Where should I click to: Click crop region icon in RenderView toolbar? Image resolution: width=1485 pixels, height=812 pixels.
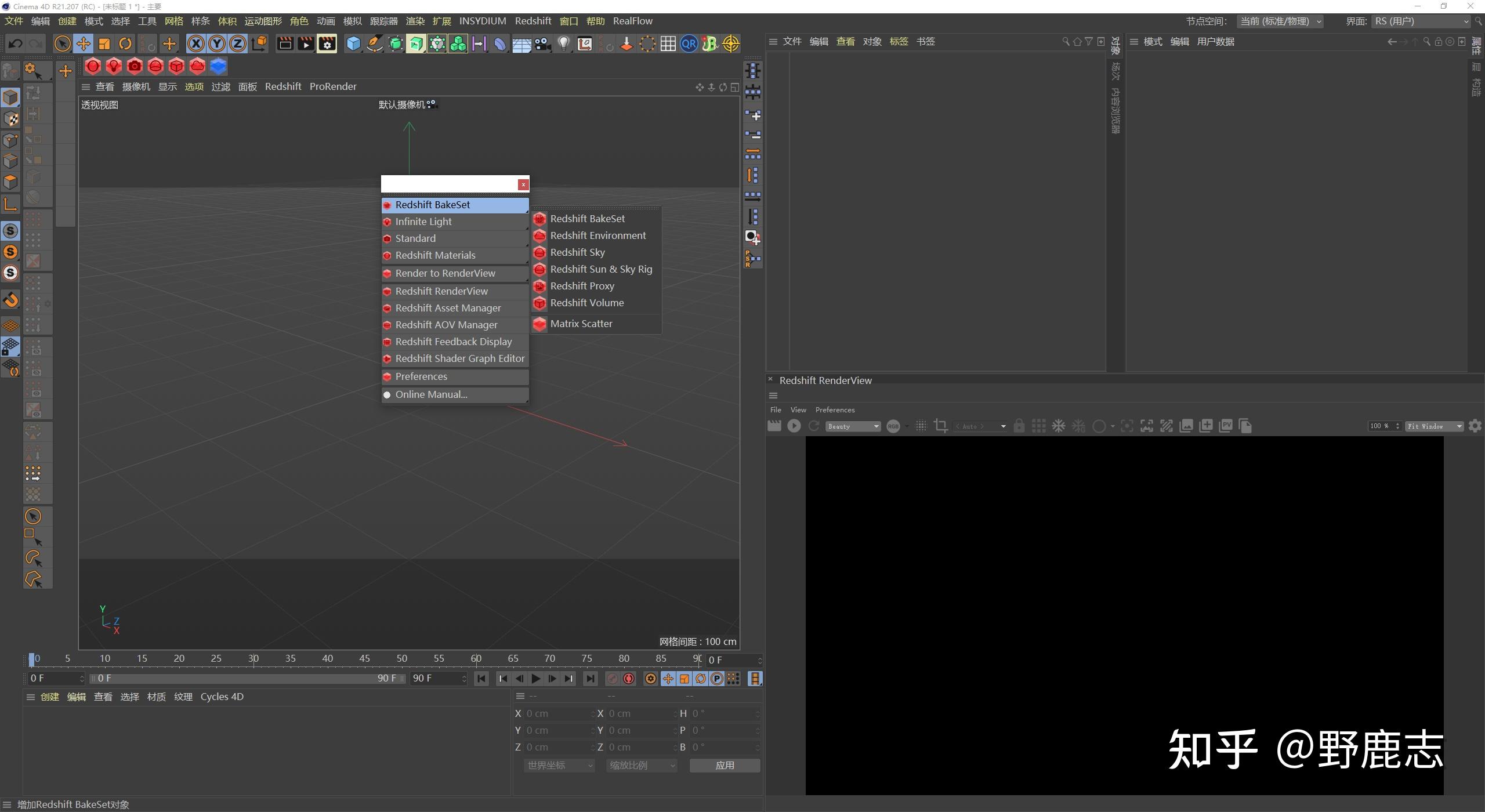click(941, 426)
